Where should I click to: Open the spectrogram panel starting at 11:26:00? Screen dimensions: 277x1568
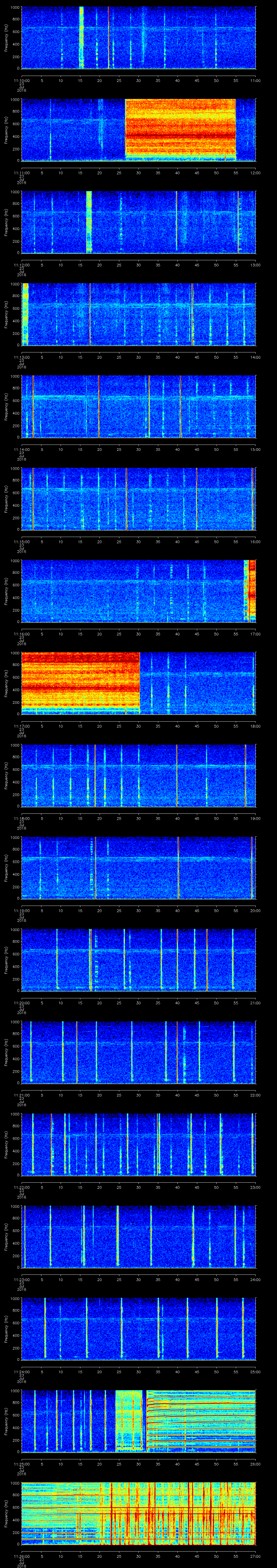(138, 1513)
